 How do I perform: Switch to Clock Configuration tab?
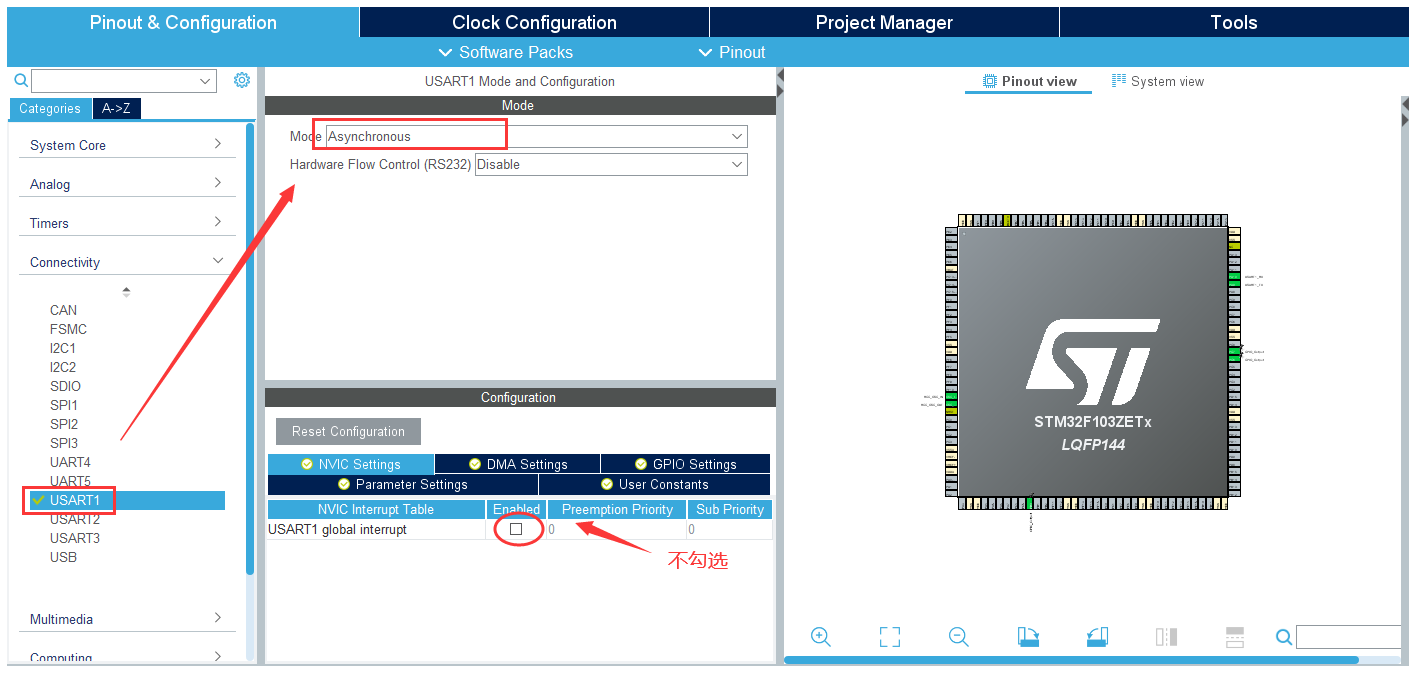(x=534, y=22)
